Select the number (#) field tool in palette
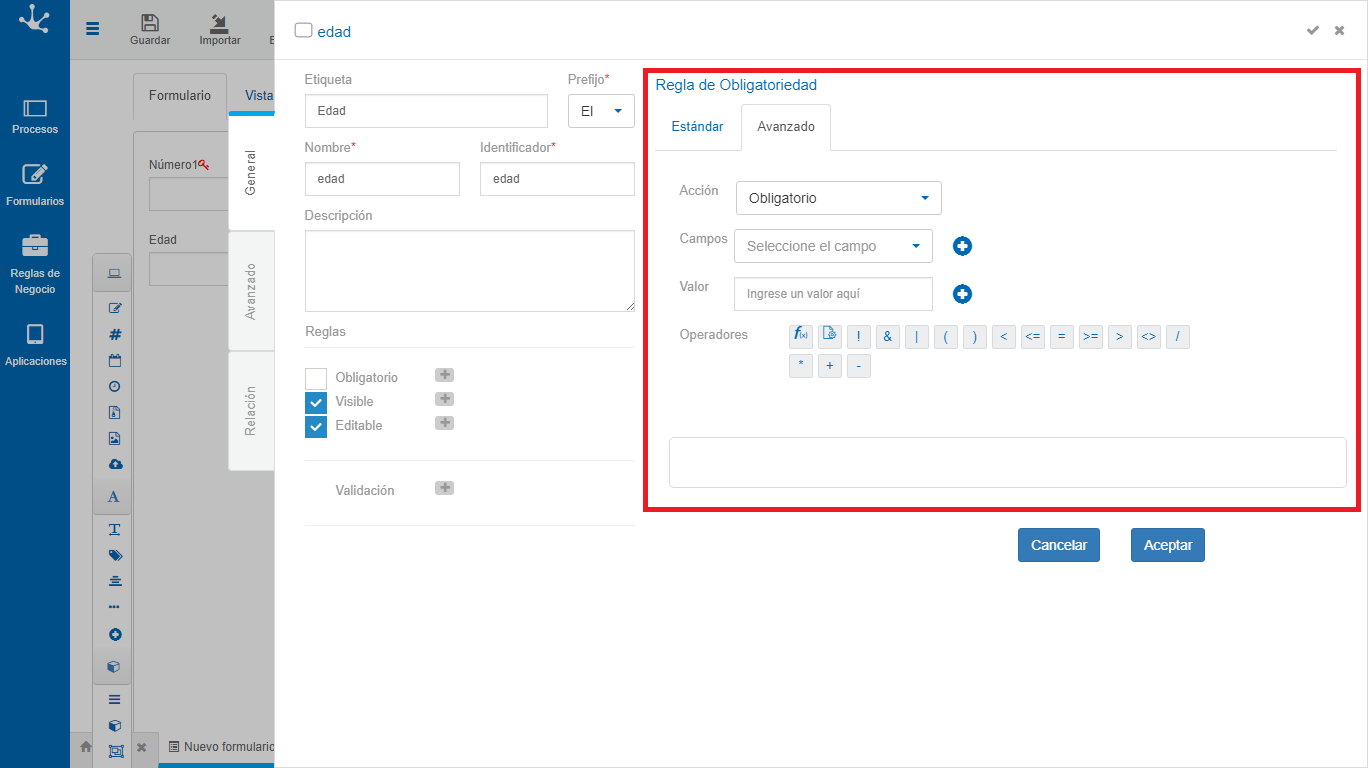 click(114, 334)
